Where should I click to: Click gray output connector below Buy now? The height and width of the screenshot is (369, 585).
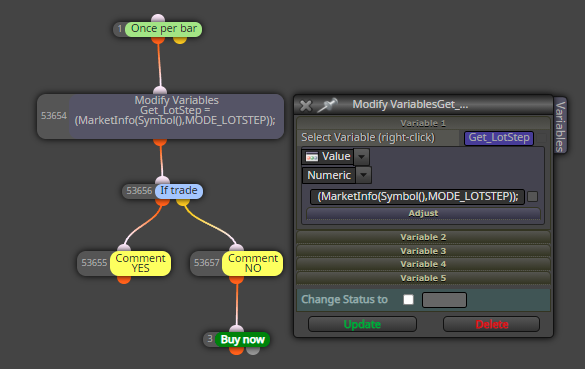point(253,350)
